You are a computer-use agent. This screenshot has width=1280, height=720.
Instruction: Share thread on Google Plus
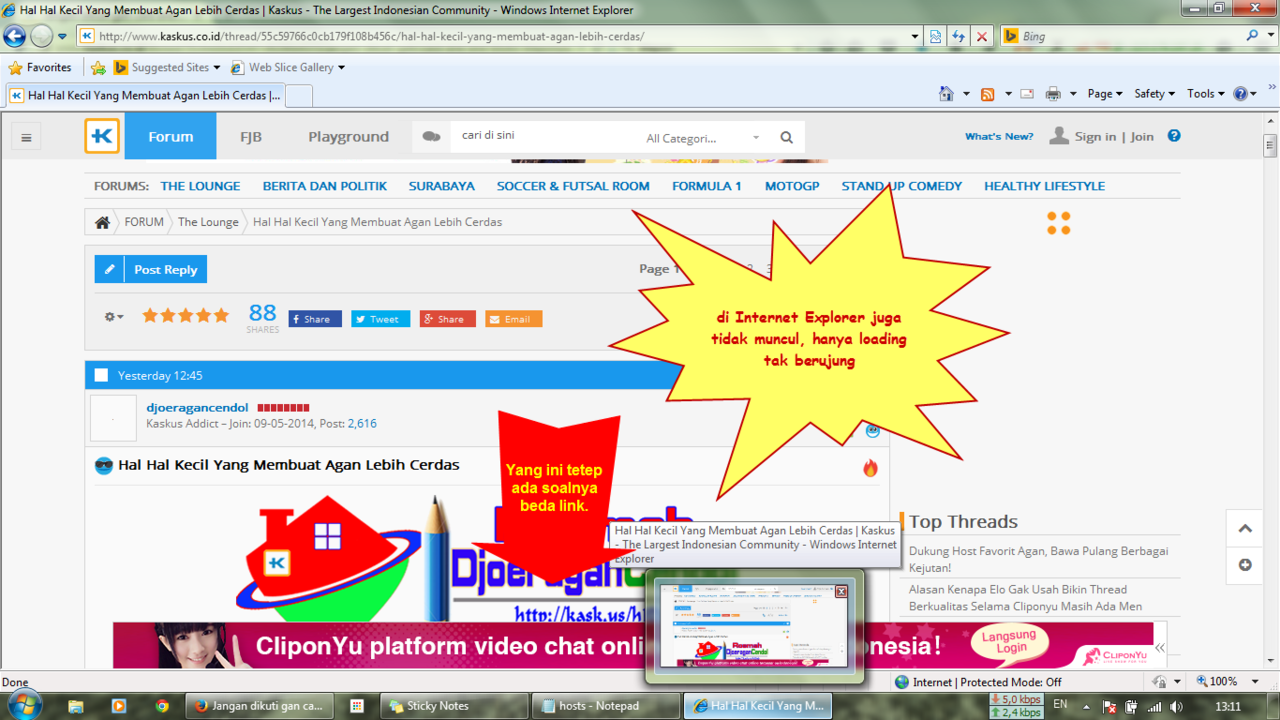point(447,319)
